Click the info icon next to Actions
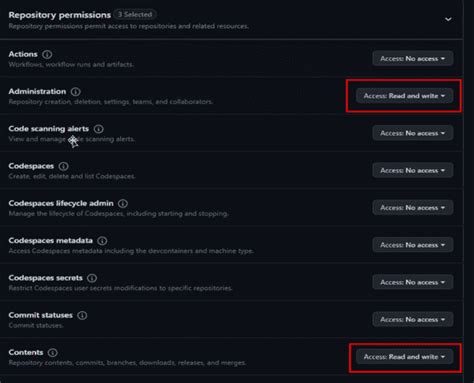 (x=47, y=54)
